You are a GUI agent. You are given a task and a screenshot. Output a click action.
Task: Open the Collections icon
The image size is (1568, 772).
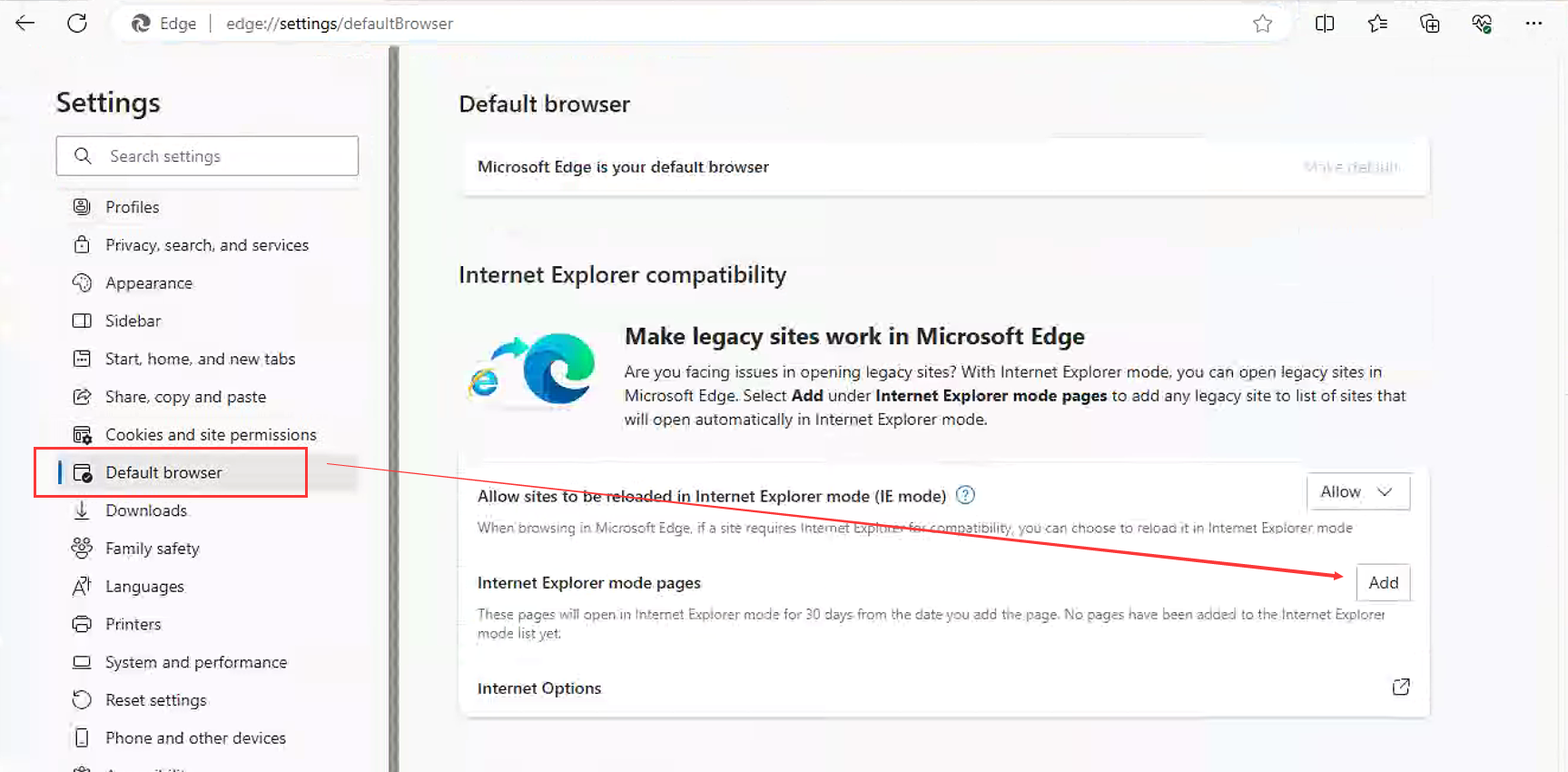[1430, 24]
